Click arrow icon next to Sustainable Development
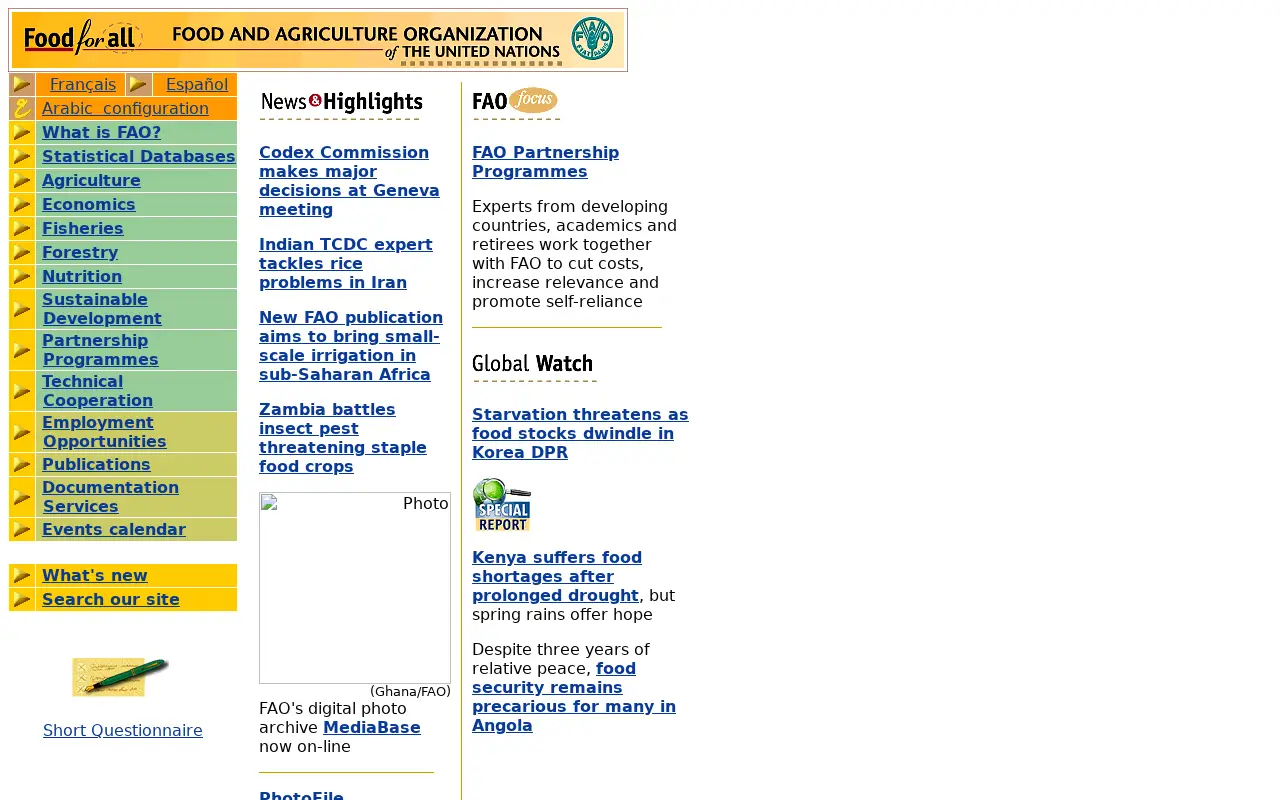The height and width of the screenshot is (800, 1280). [x=22, y=309]
